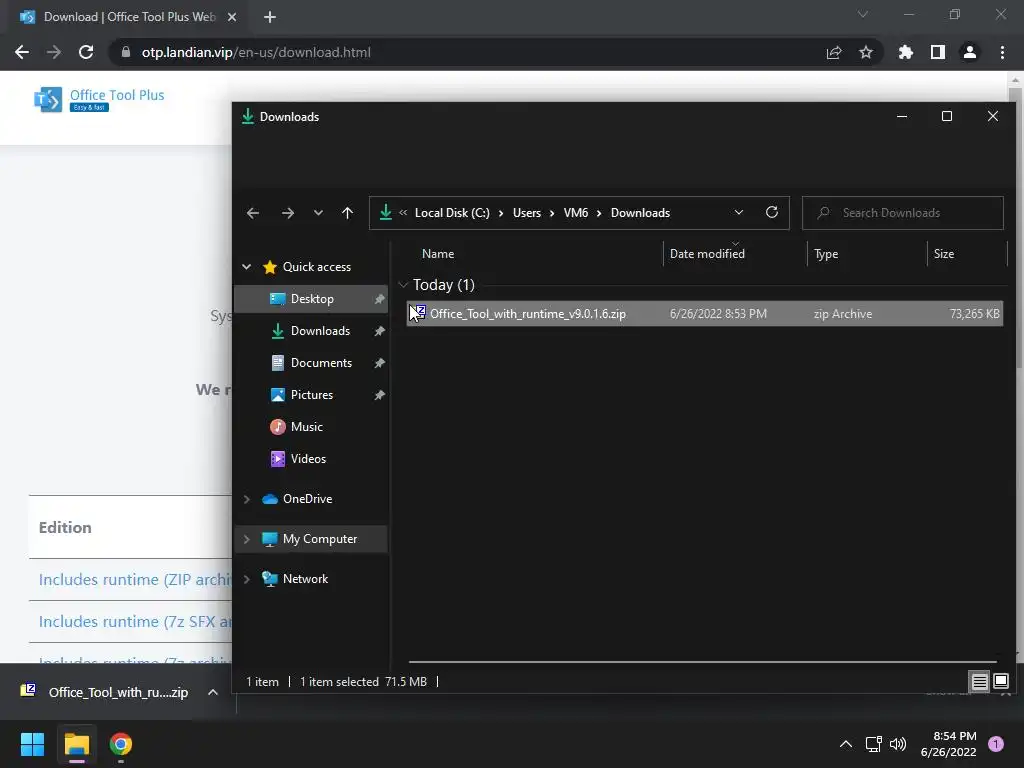Open download item options chevron
This screenshot has width=1024, height=768.
pyautogui.click(x=213, y=692)
